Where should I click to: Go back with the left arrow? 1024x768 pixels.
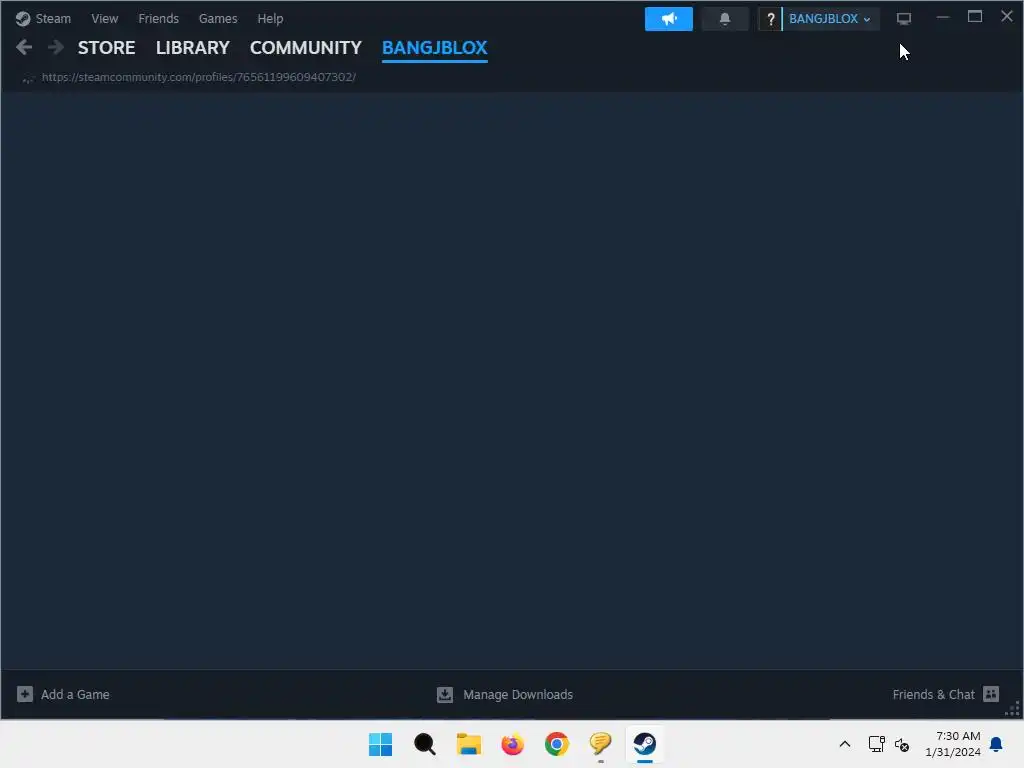pyautogui.click(x=24, y=48)
